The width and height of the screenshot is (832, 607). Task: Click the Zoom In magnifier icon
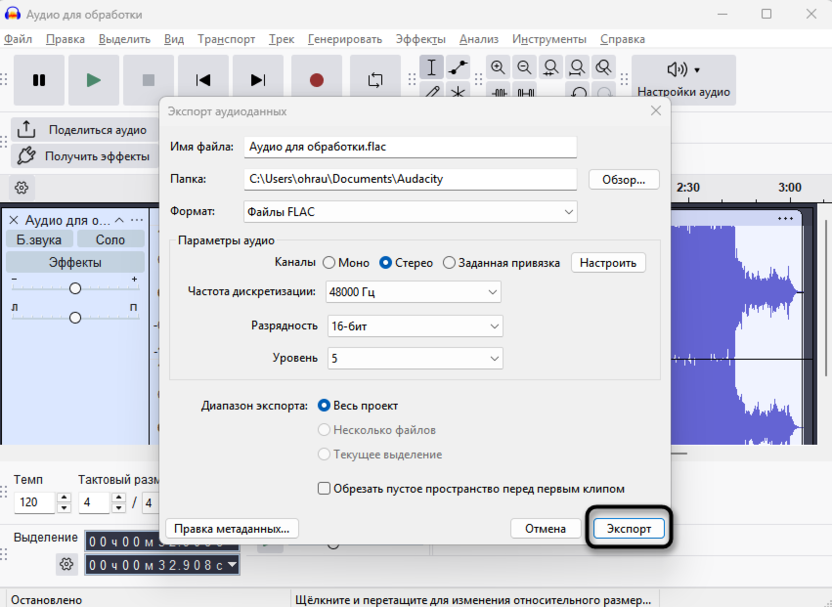498,68
